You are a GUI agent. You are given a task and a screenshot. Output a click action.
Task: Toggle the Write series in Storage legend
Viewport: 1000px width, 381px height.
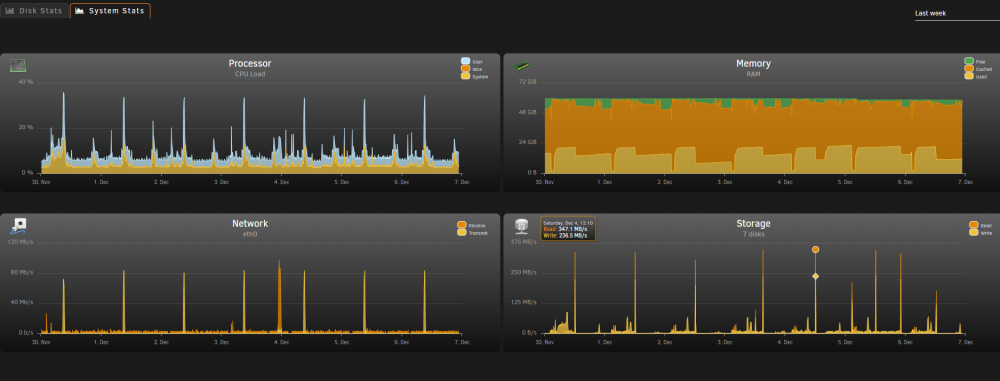click(980, 233)
